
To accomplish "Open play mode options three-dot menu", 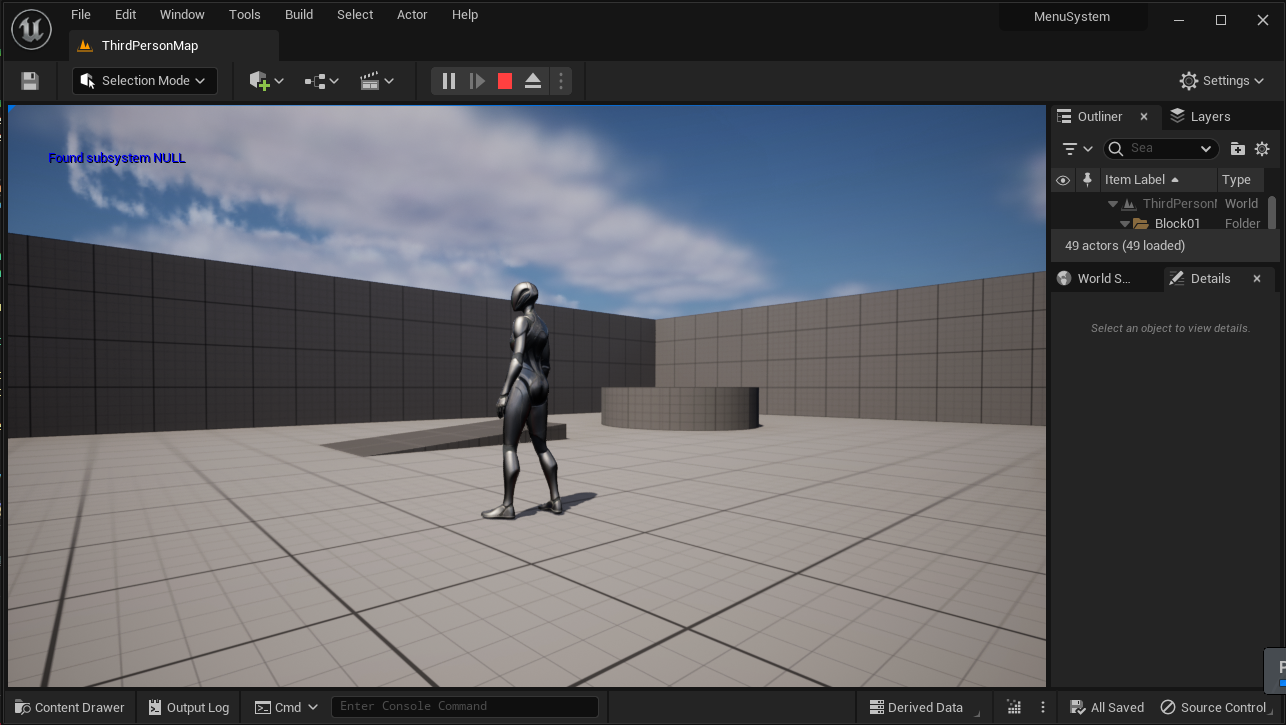I will pyautogui.click(x=561, y=81).
